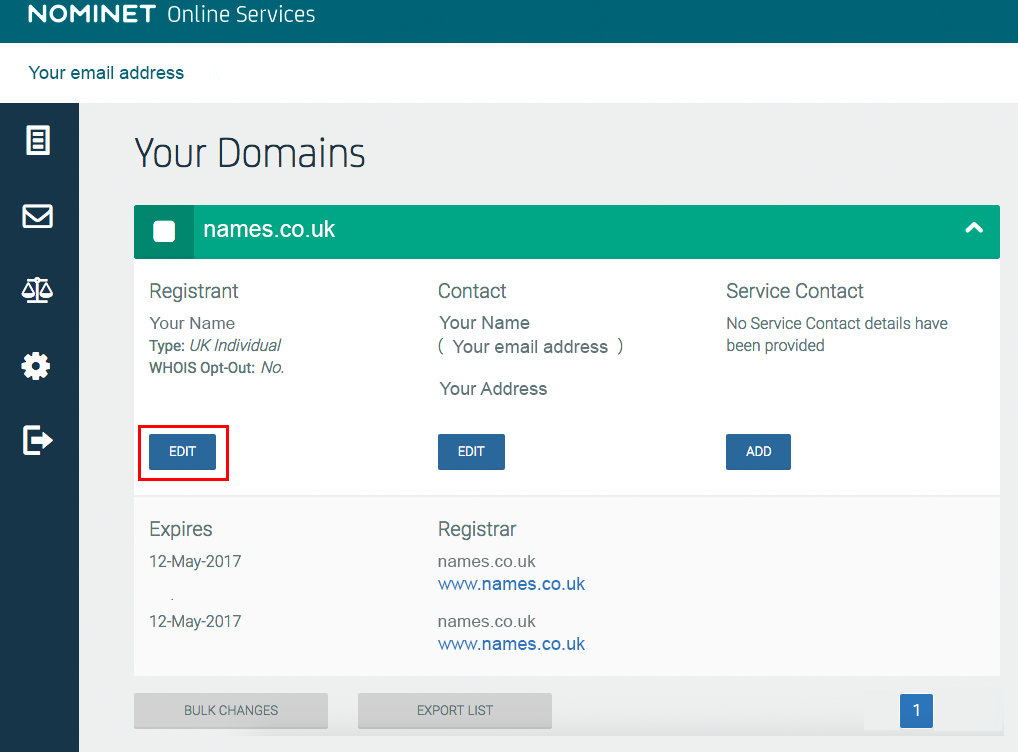Click 'Your Address' under Contact
The width and height of the screenshot is (1018, 752).
[x=493, y=388]
